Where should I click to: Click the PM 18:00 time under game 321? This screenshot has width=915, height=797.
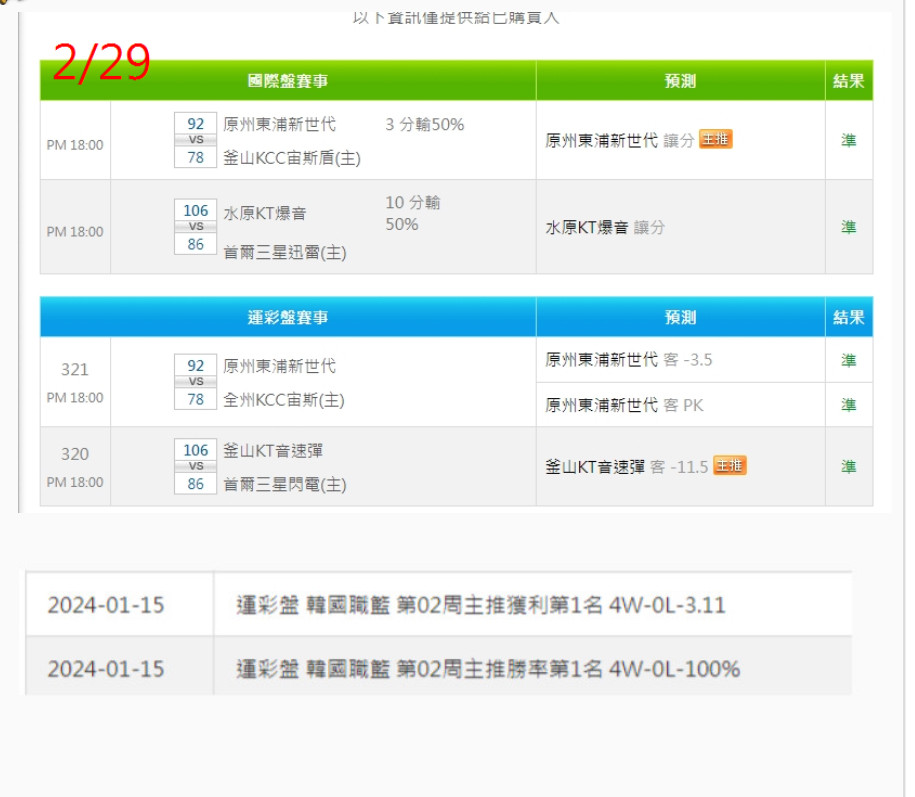(x=75, y=397)
